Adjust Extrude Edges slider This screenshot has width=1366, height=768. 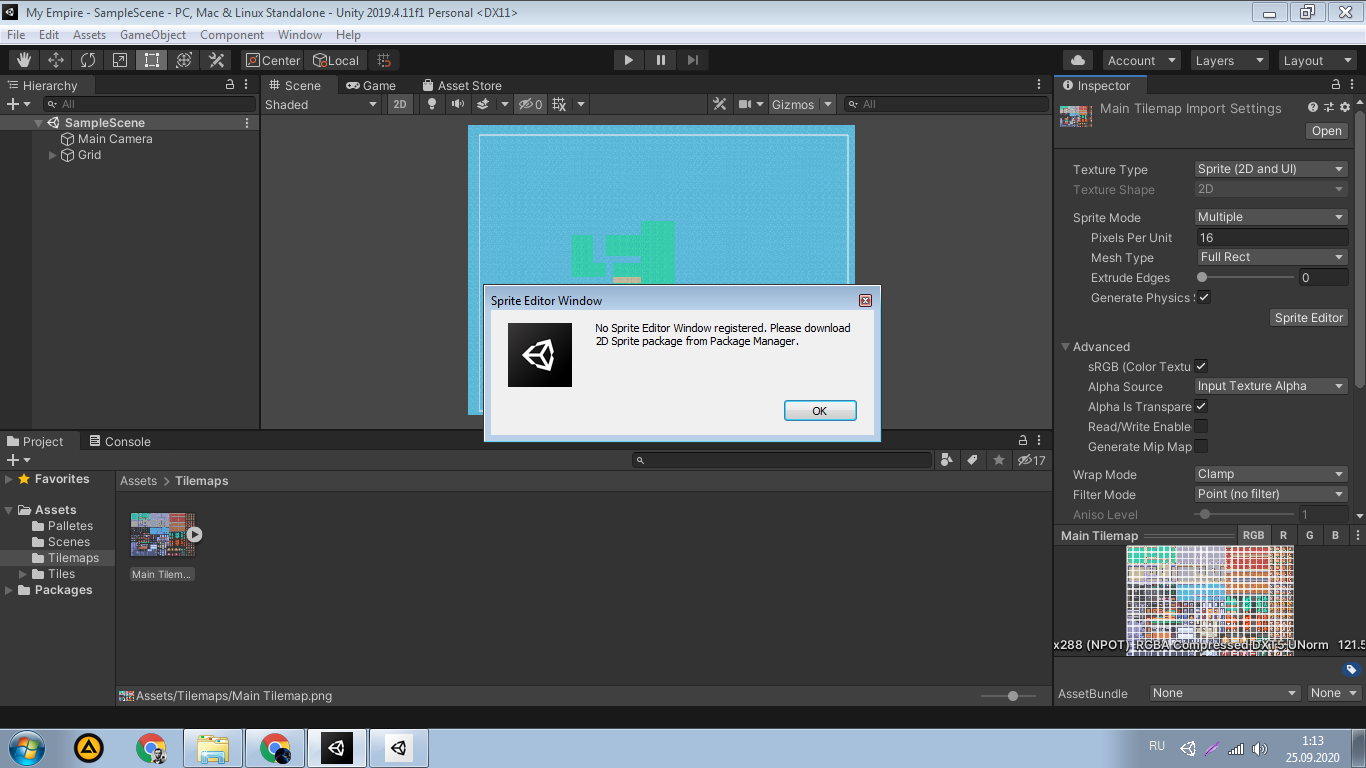(x=1244, y=277)
